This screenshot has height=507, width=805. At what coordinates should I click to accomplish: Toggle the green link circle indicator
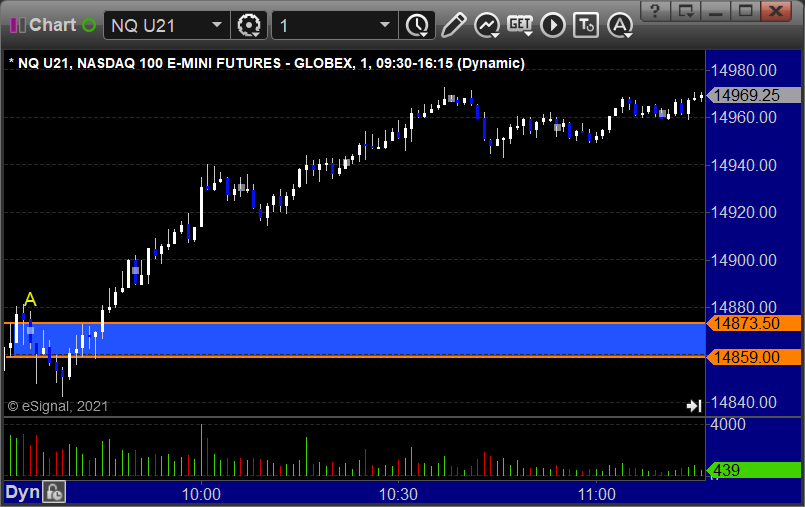[89, 25]
